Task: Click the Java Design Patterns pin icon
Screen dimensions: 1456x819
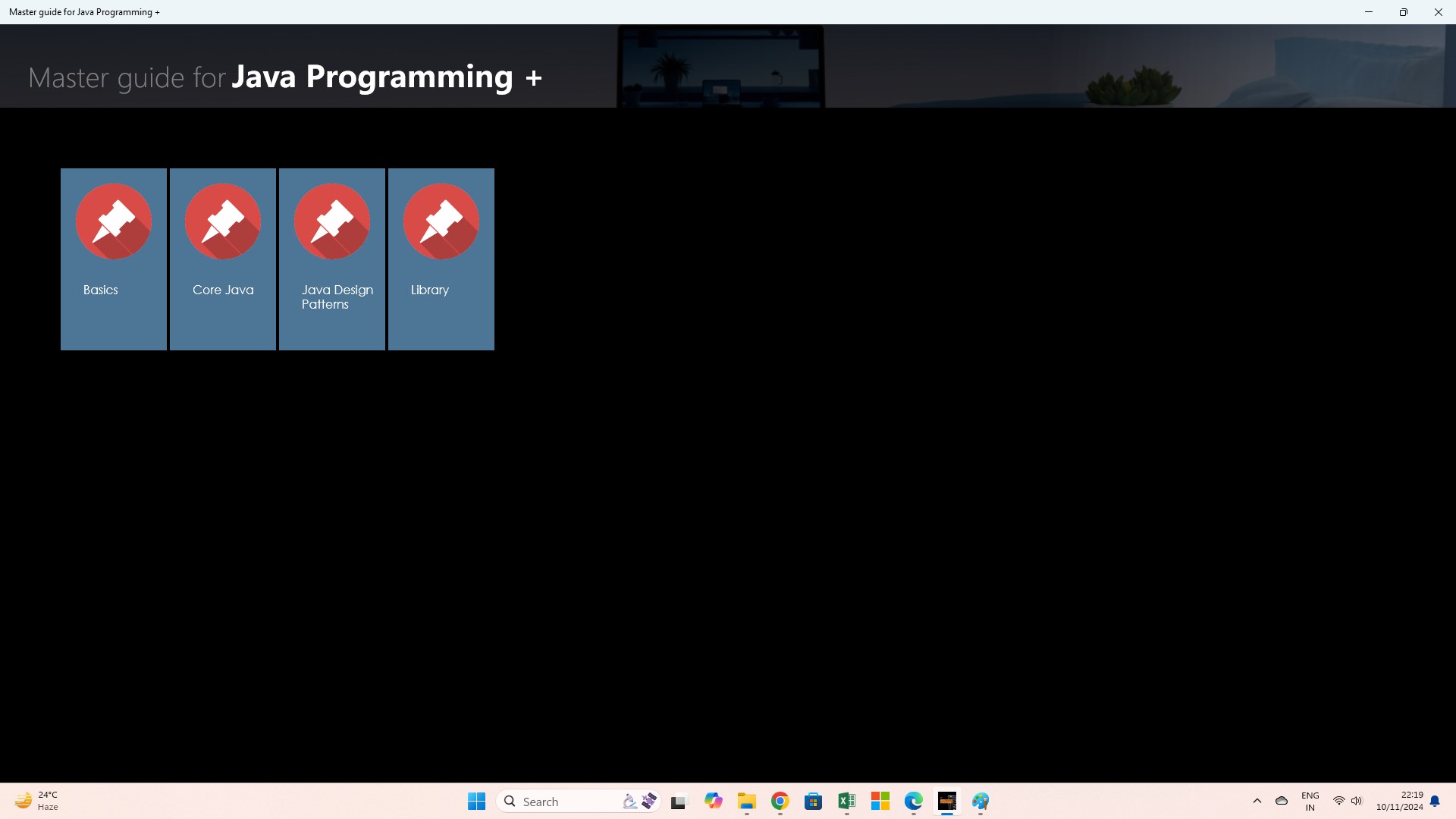Action: [x=332, y=221]
